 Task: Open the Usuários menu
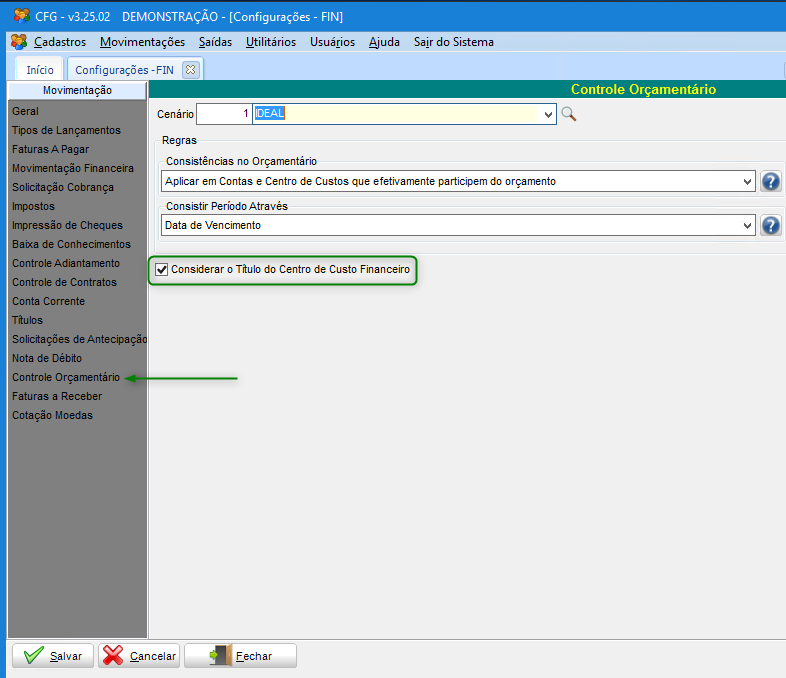click(332, 42)
